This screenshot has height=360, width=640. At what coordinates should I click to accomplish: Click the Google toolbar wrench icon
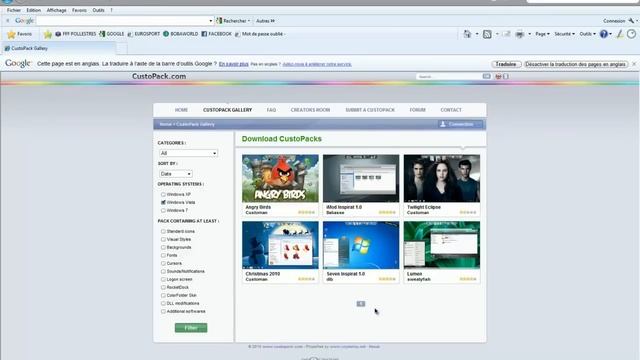pyautogui.click(x=631, y=20)
